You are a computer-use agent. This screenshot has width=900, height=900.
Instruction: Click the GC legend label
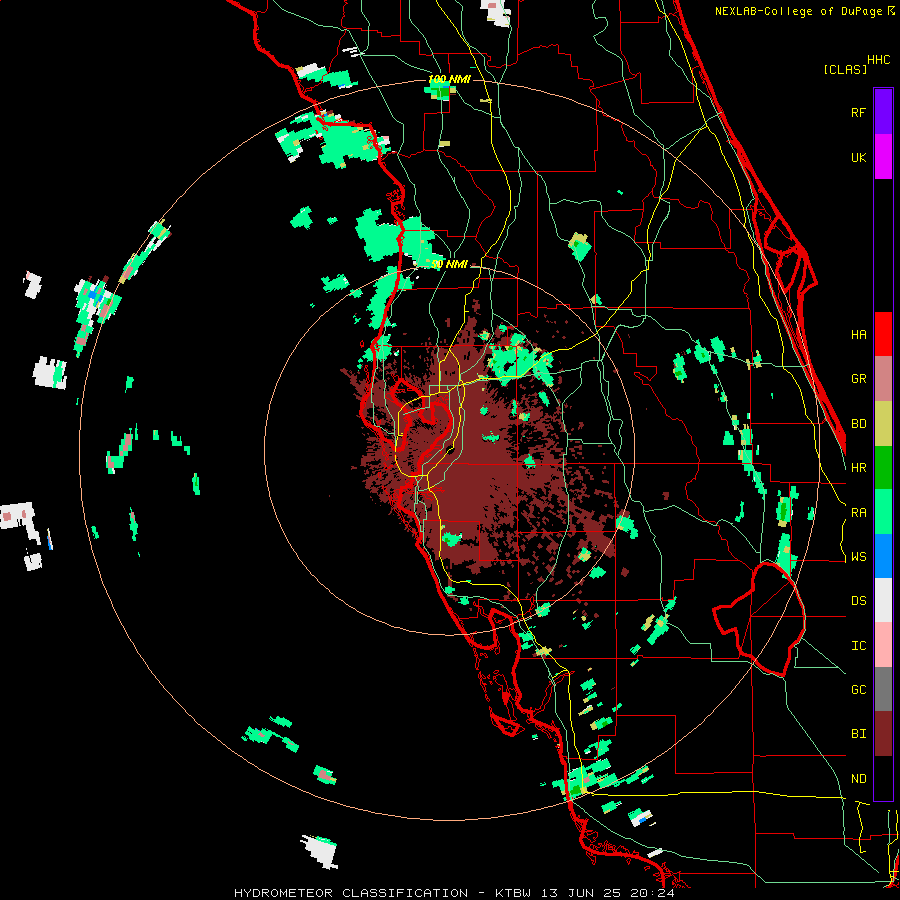pyautogui.click(x=858, y=690)
